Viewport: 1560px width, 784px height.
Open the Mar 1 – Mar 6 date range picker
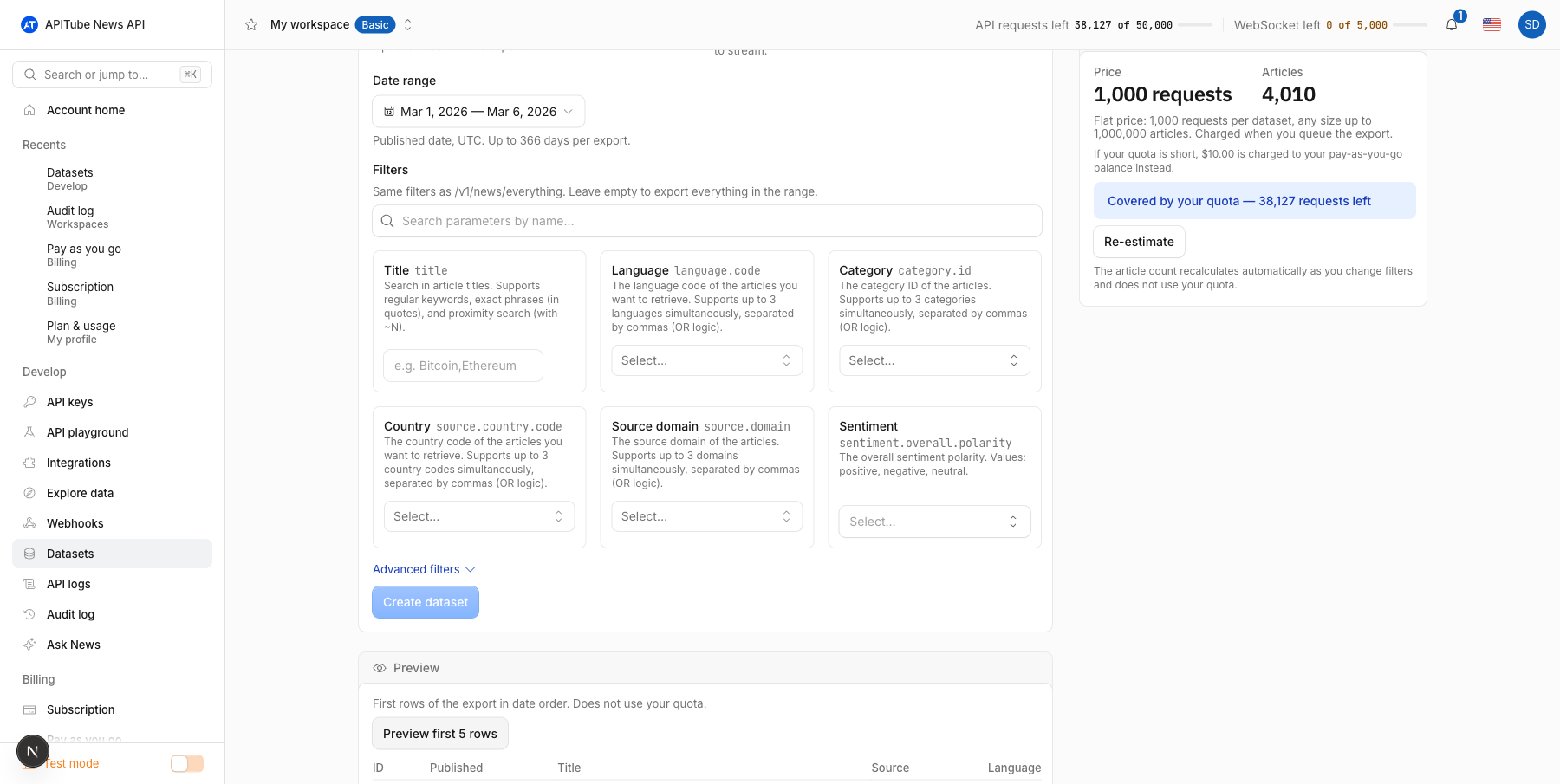(478, 112)
